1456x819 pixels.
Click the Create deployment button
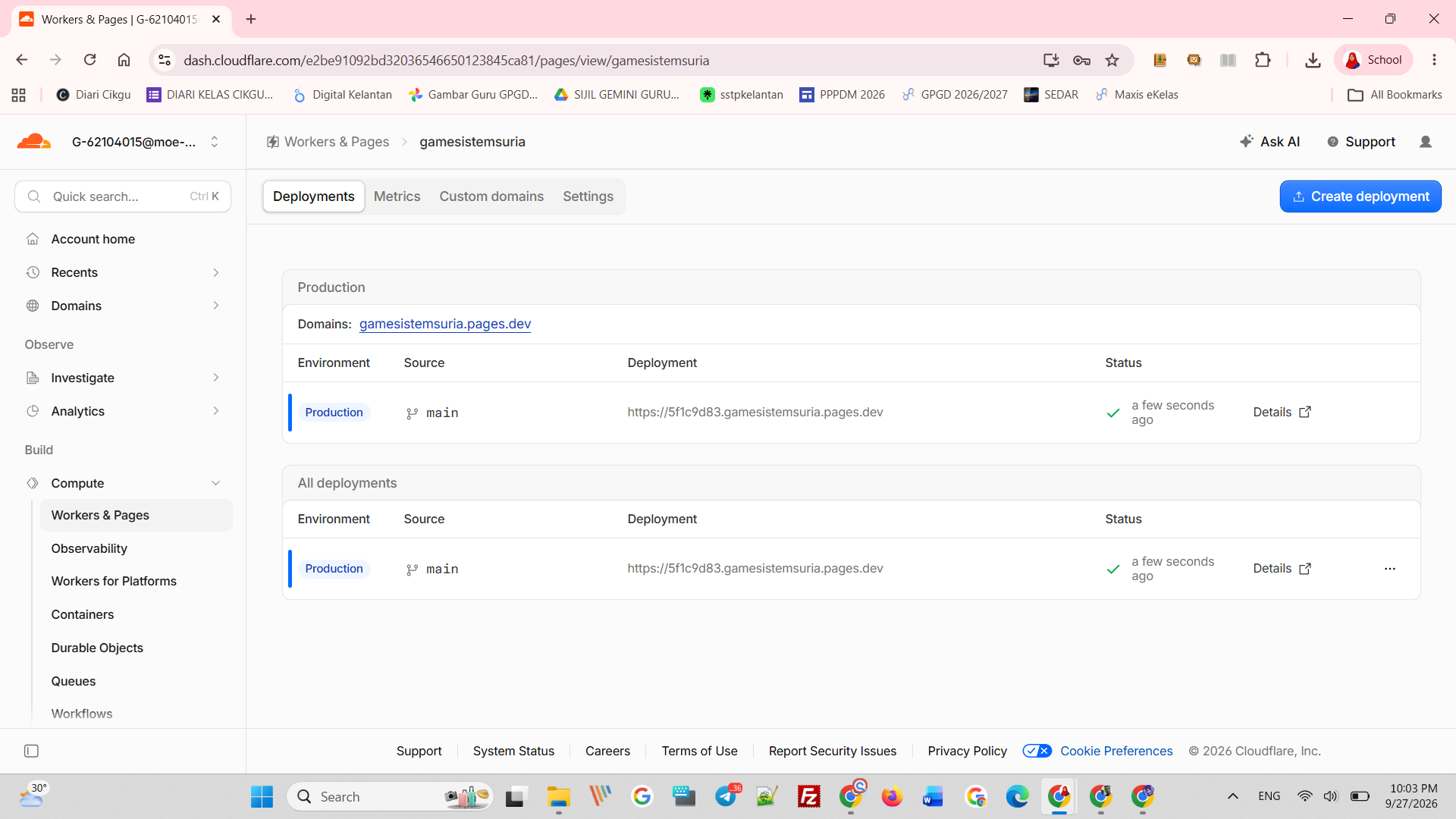pyautogui.click(x=1360, y=196)
